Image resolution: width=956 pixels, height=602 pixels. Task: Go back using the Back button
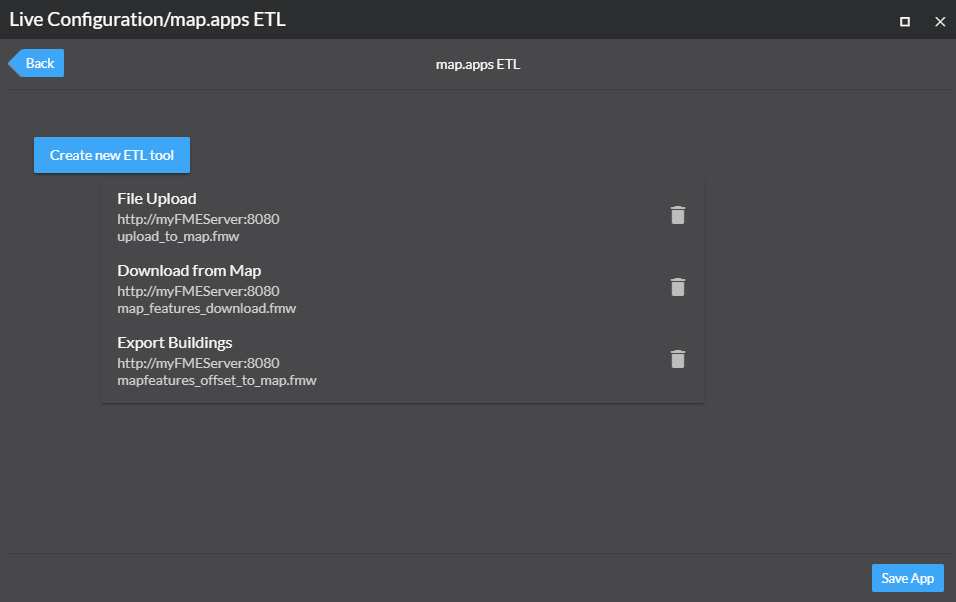(x=38, y=63)
